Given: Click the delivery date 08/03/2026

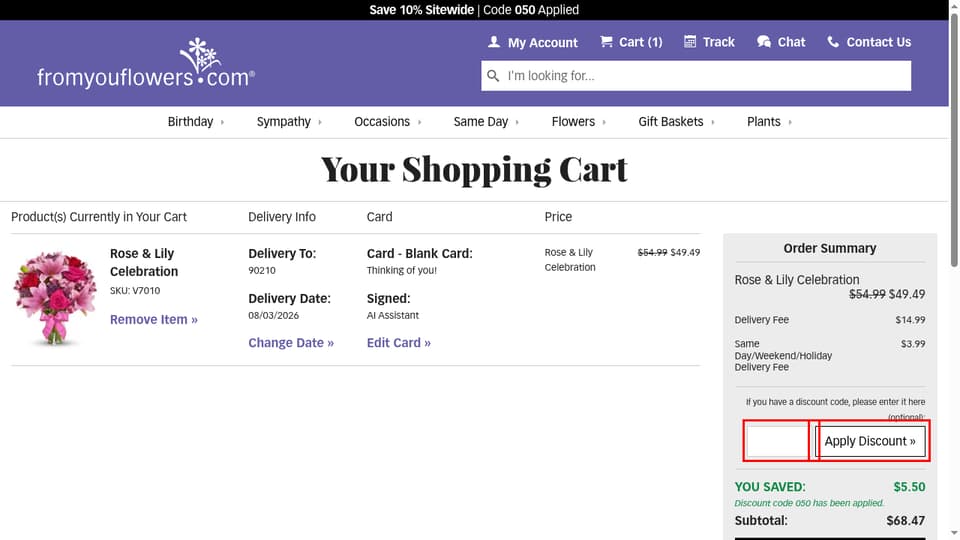Looking at the screenshot, I should point(274,316).
